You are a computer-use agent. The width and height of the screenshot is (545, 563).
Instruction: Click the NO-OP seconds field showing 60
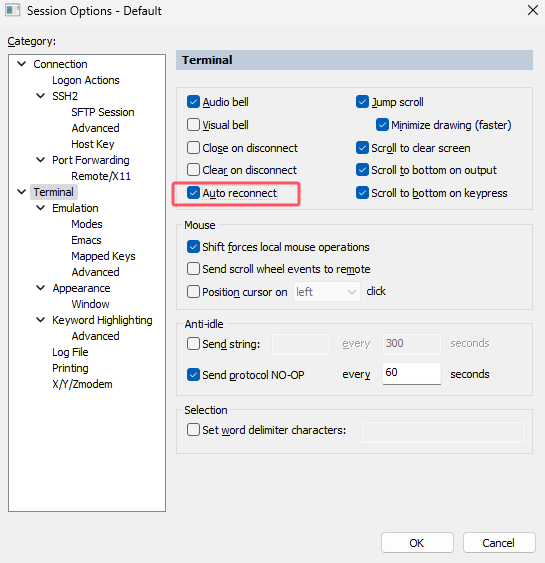[x=411, y=373]
